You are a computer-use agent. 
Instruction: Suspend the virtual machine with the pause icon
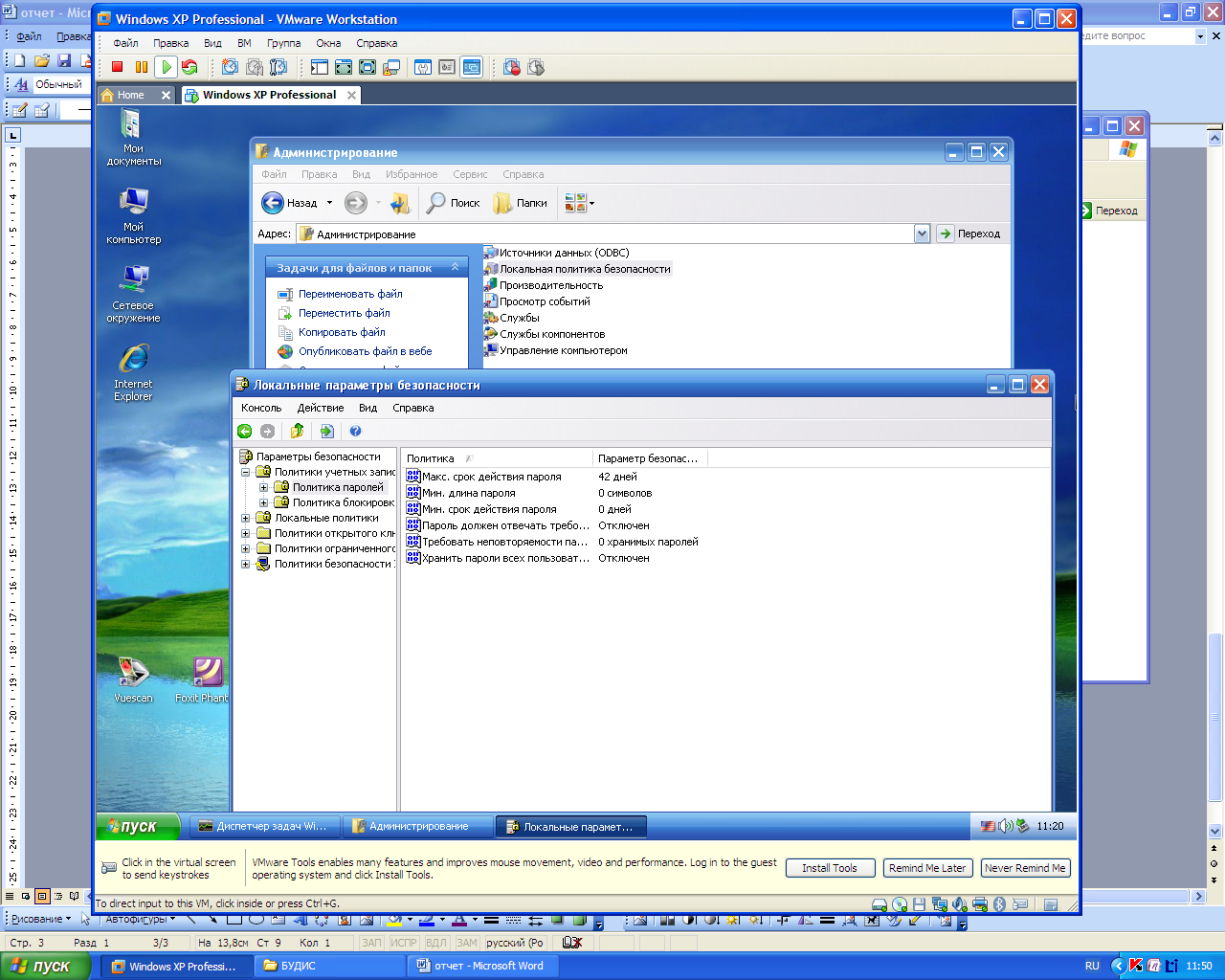[142, 67]
